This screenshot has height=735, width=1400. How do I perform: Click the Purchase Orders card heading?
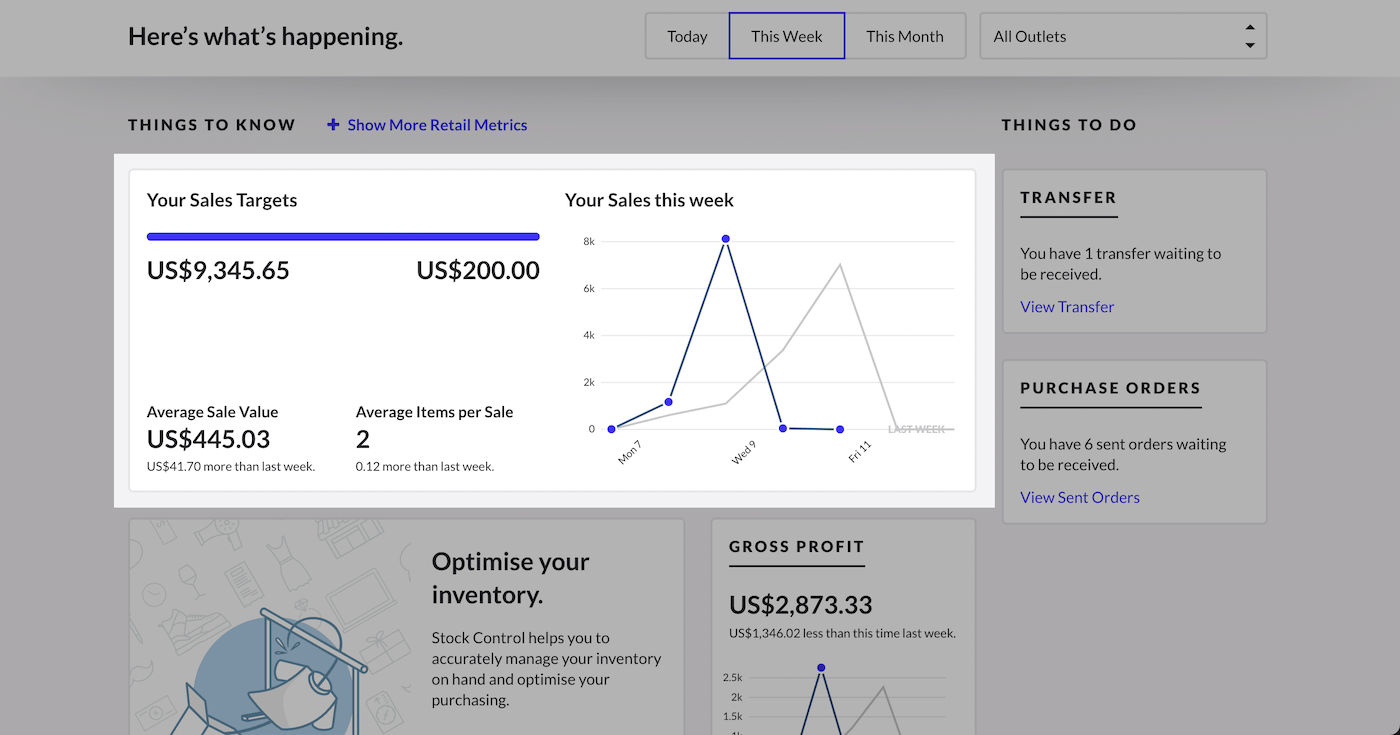click(1110, 388)
